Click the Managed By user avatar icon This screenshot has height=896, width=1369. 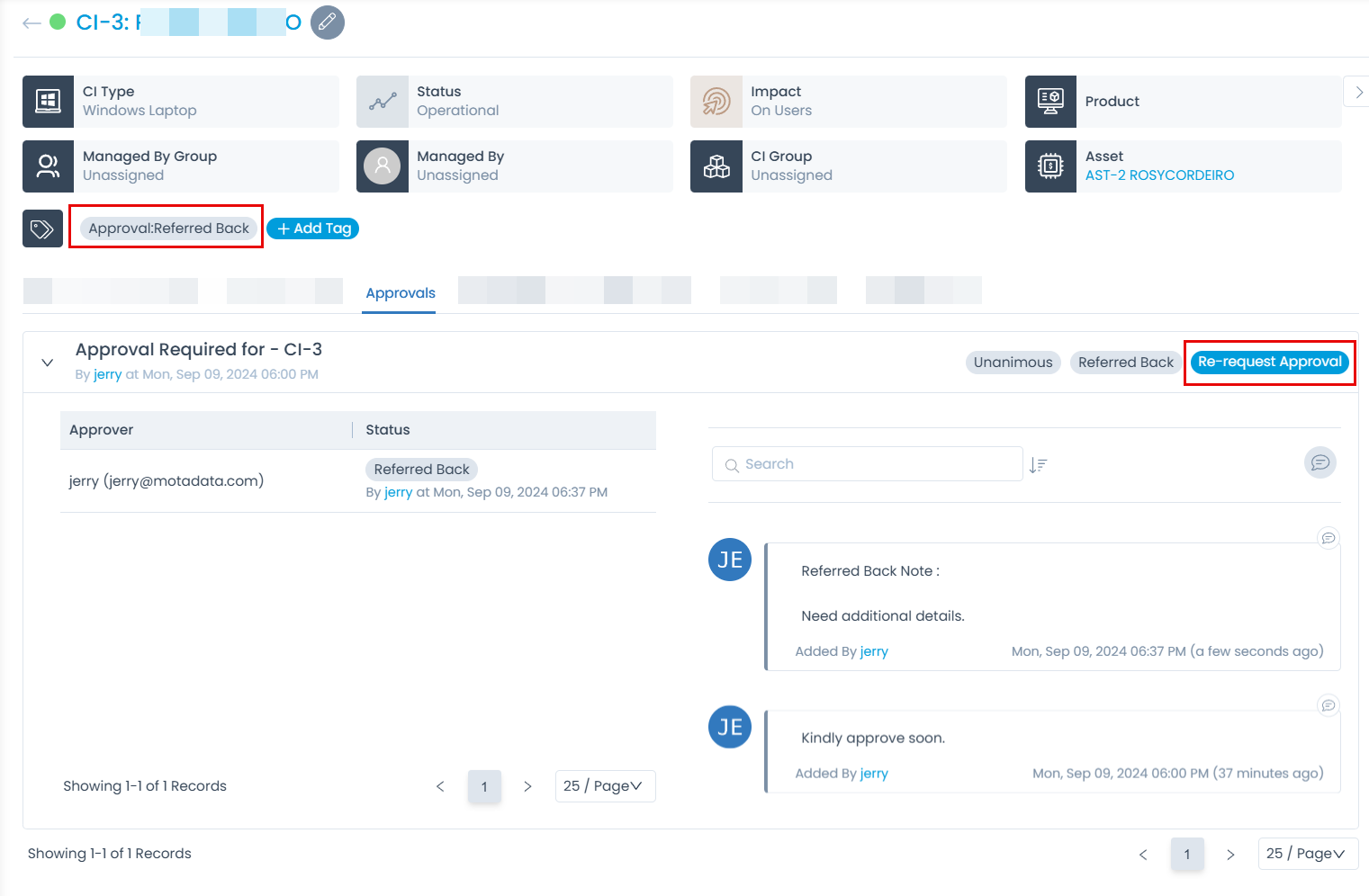[x=383, y=166]
